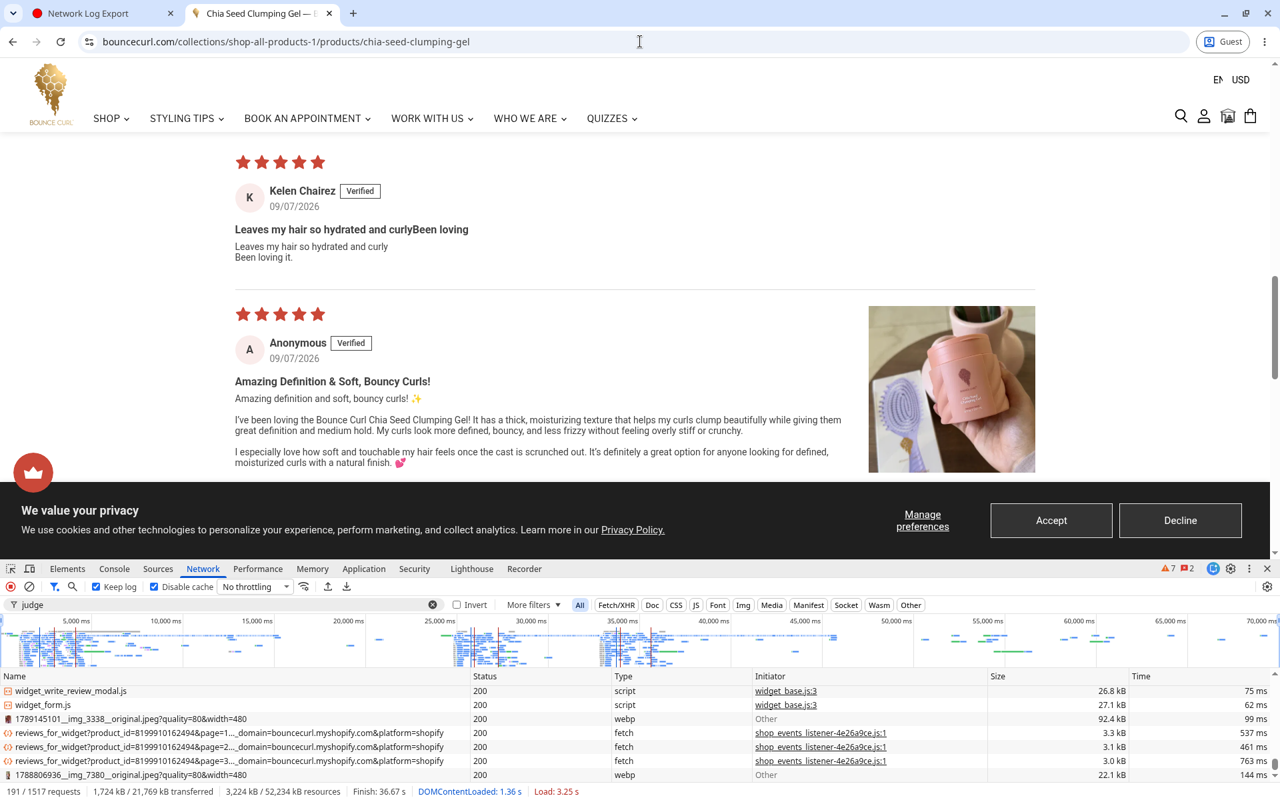
Task: Open the account profile icon
Action: pyautogui.click(x=1204, y=116)
